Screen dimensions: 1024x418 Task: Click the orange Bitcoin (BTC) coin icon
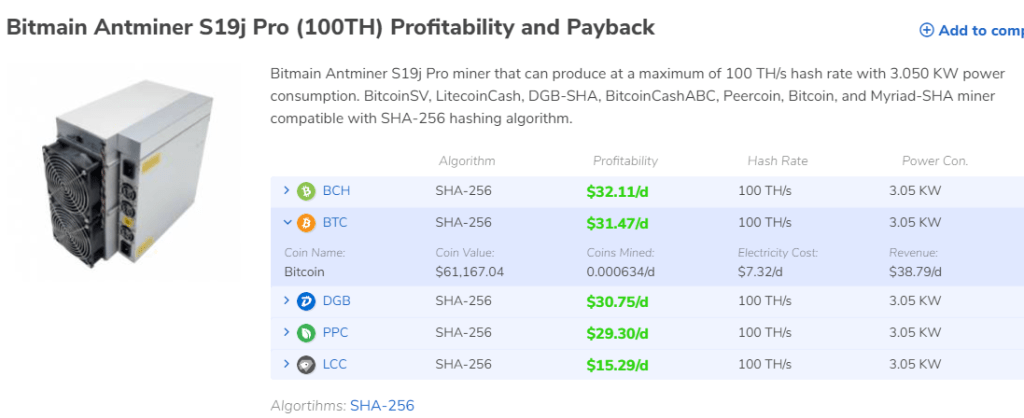(x=305, y=223)
